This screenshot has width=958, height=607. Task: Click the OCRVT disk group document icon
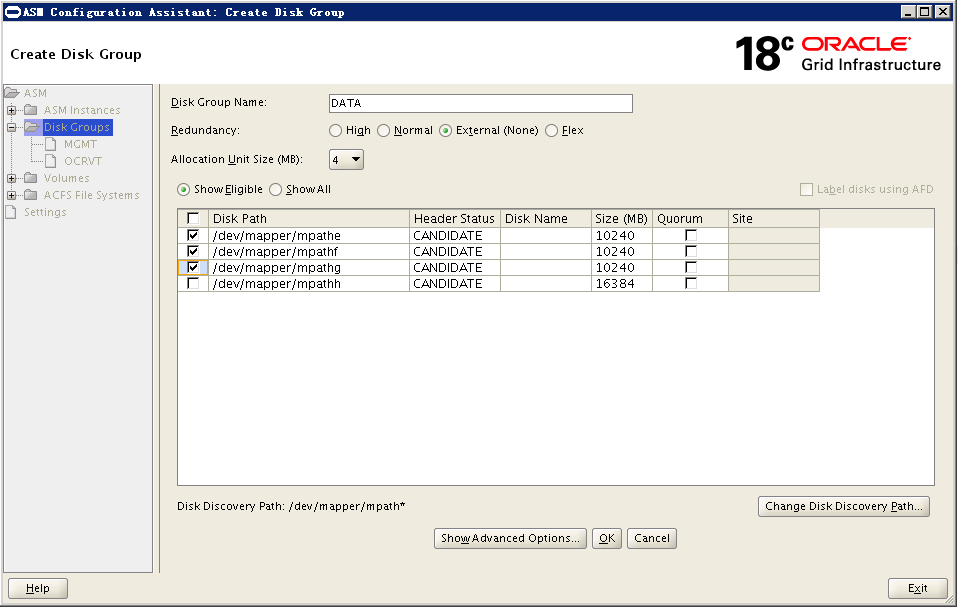51,161
